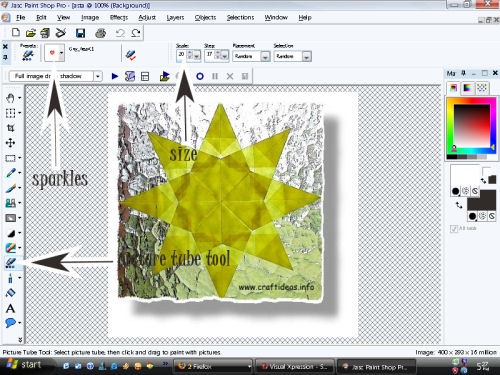This screenshot has width=500, height=375.
Task: Switch to Firefox in the taskbar
Action: click(213, 367)
